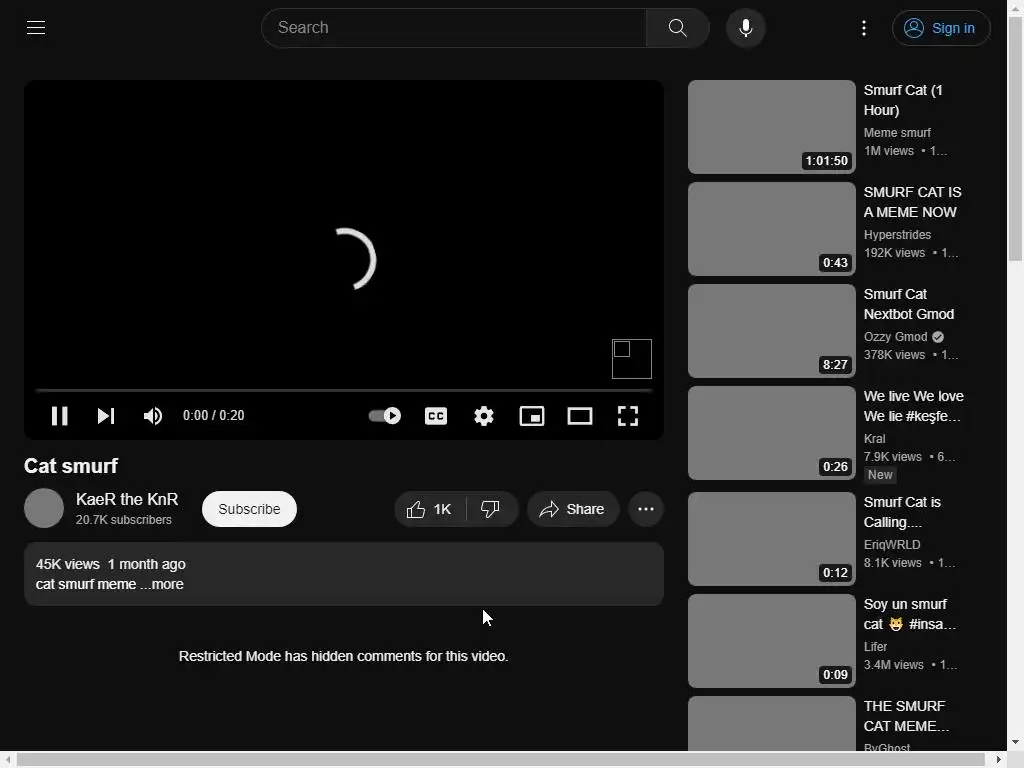Subscribe to KaeR the KnR
Image resolution: width=1024 pixels, height=768 pixels.
(249, 509)
